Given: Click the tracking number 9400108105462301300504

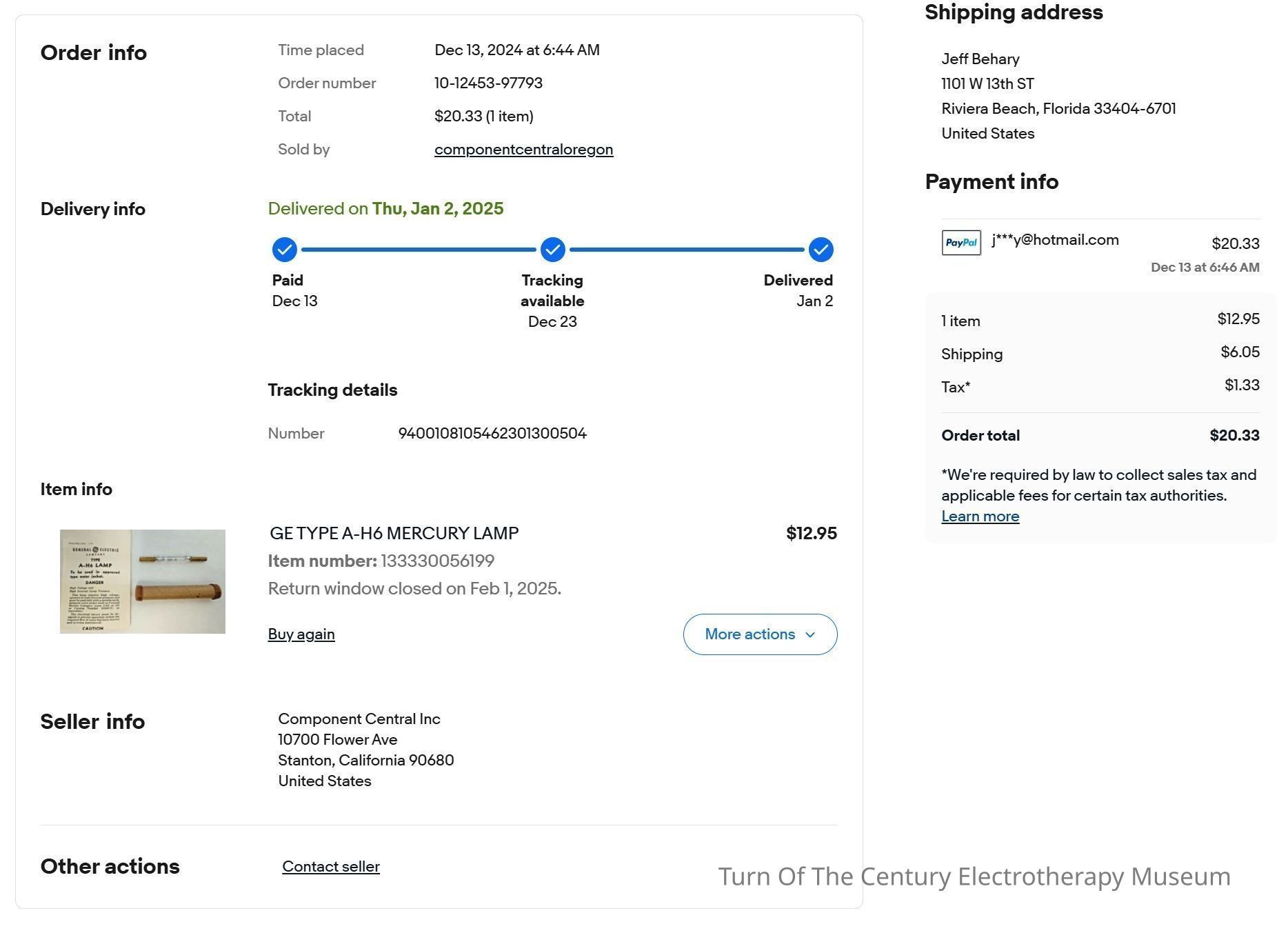Looking at the screenshot, I should click(492, 434).
